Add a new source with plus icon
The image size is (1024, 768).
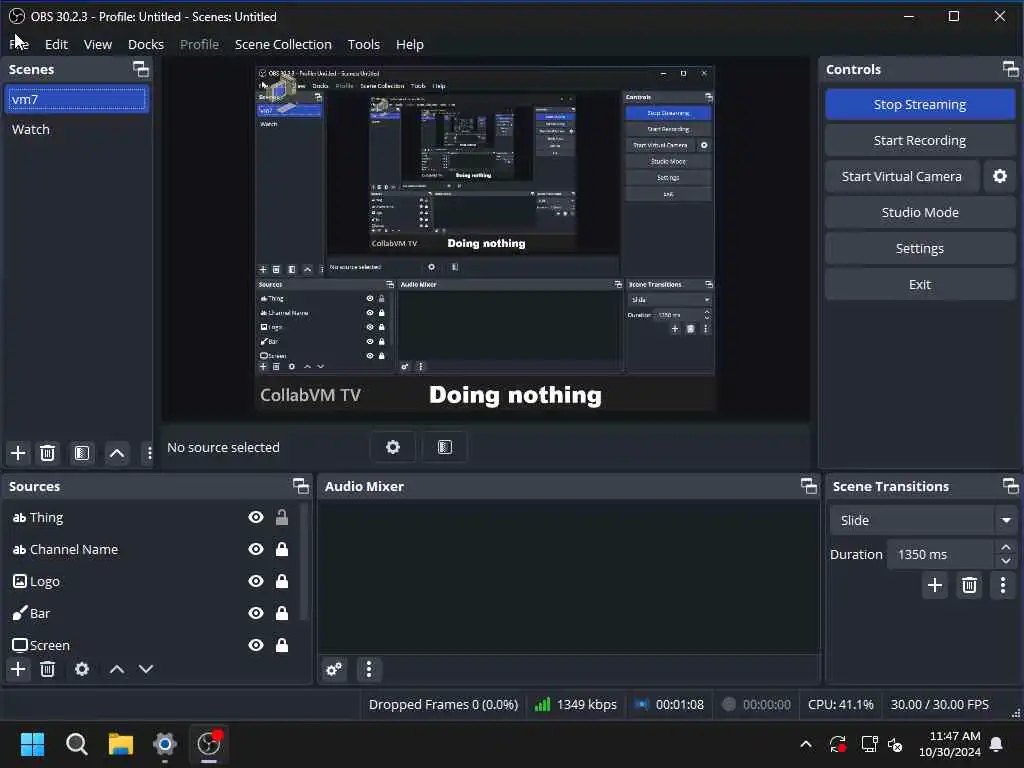pos(18,669)
